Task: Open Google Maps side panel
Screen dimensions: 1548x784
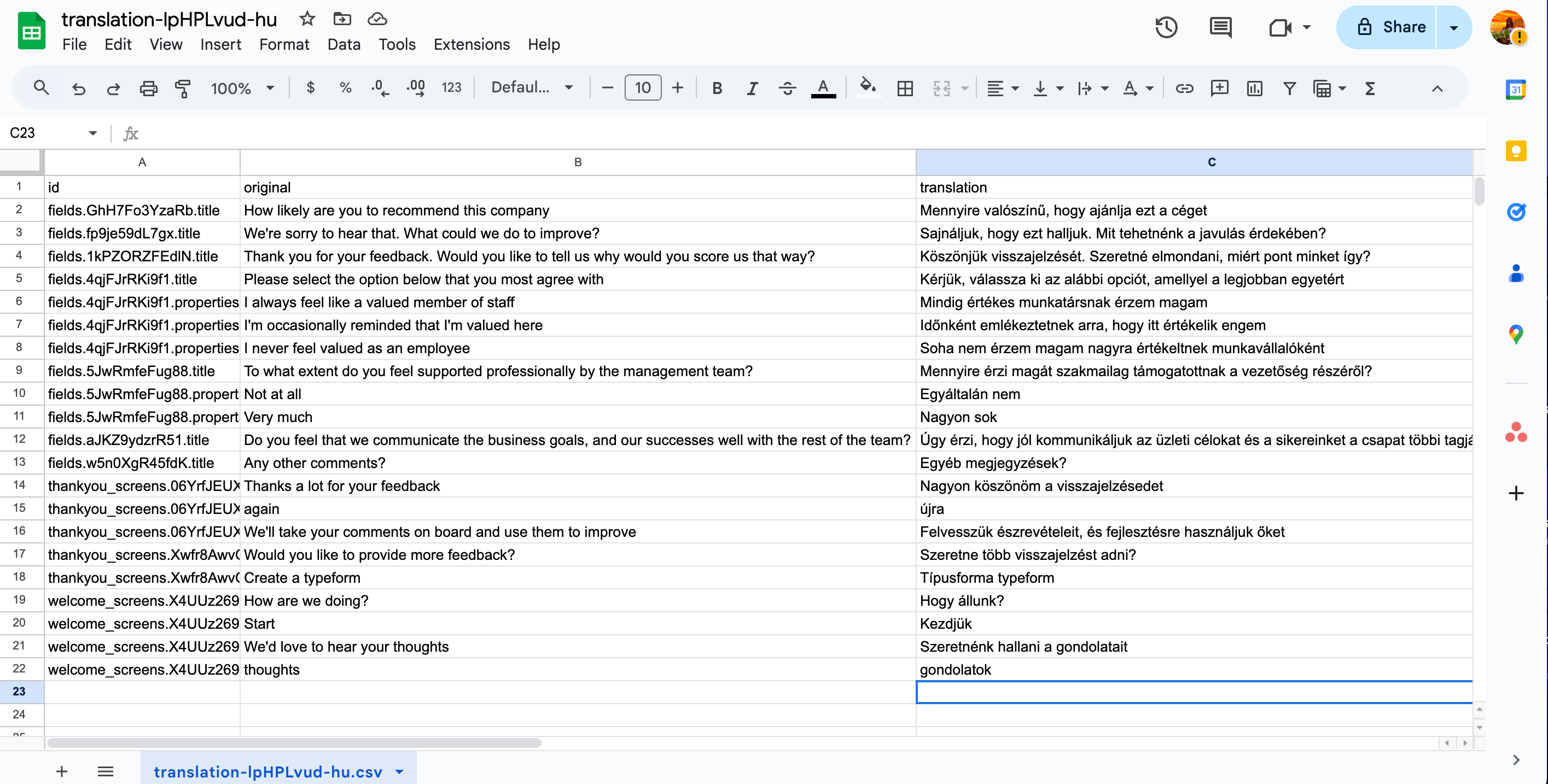Action: pos(1516,334)
